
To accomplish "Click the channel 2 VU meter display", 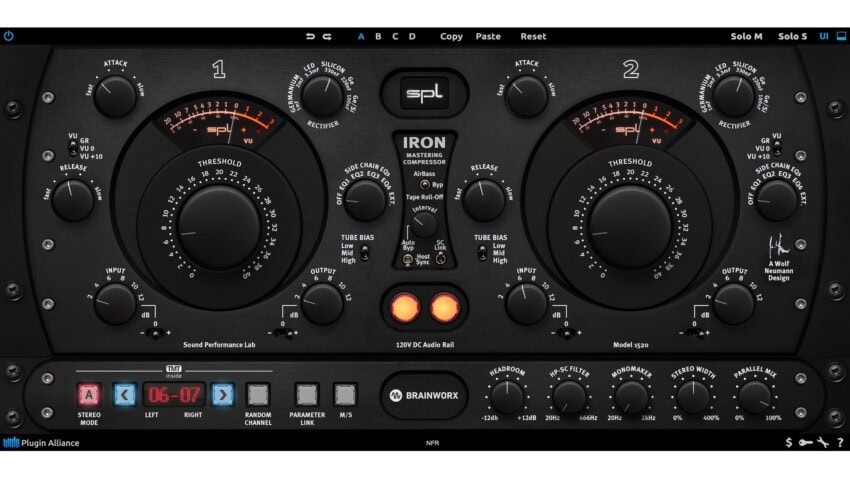I will pos(629,122).
